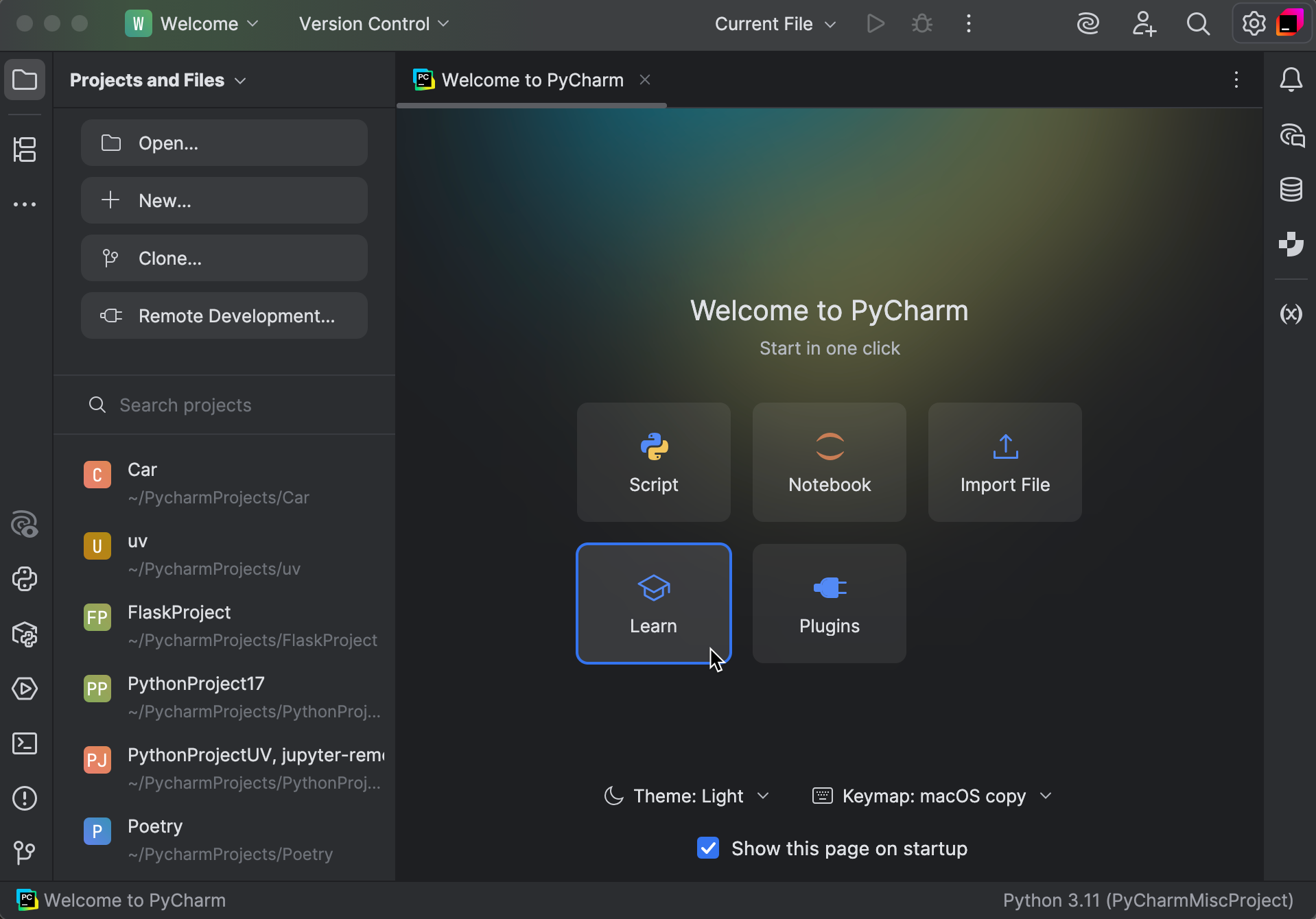
Task: Open the Remote Development dialog
Action: point(224,315)
